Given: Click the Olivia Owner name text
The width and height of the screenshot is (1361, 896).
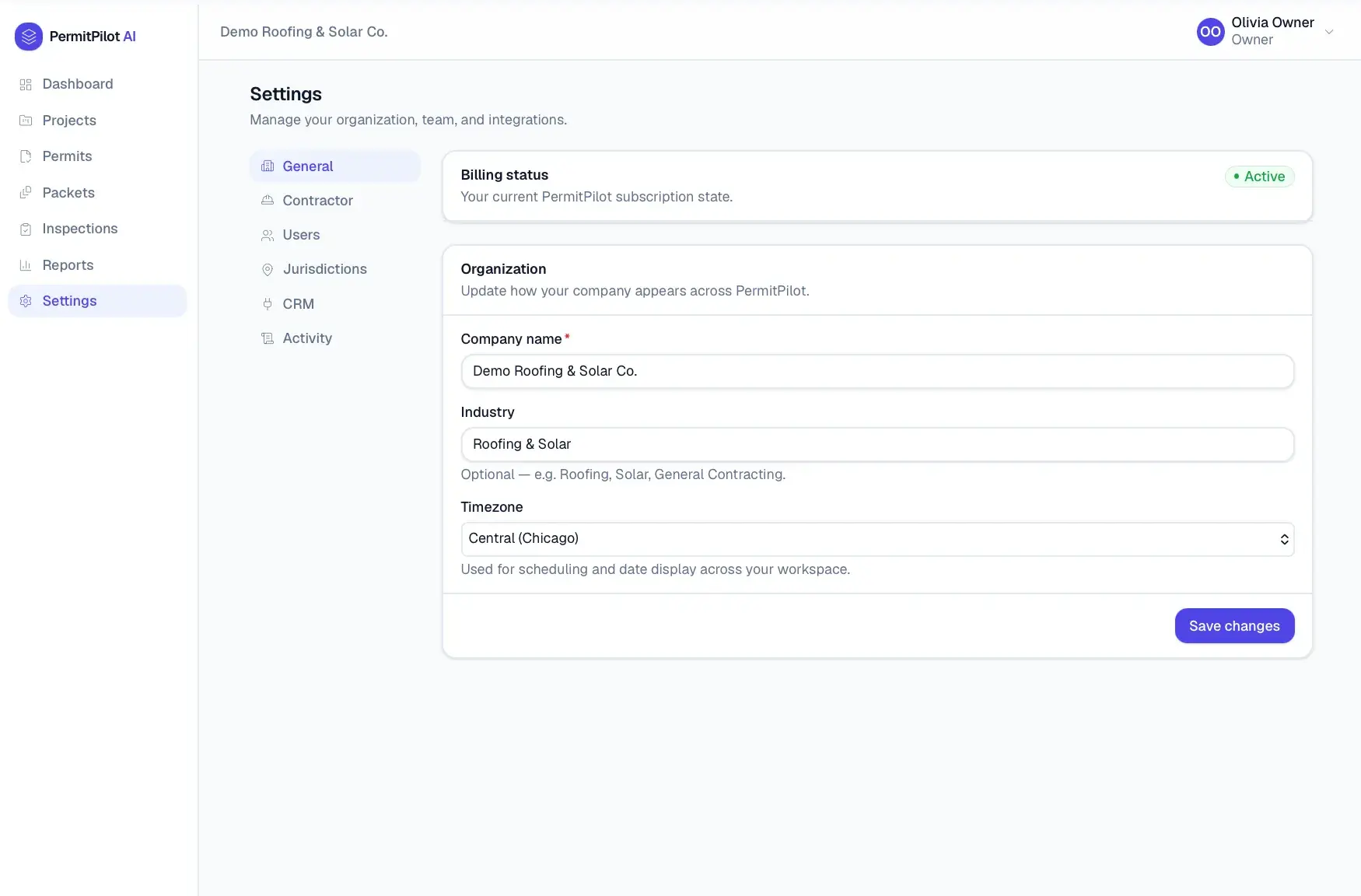Looking at the screenshot, I should click(x=1272, y=23).
